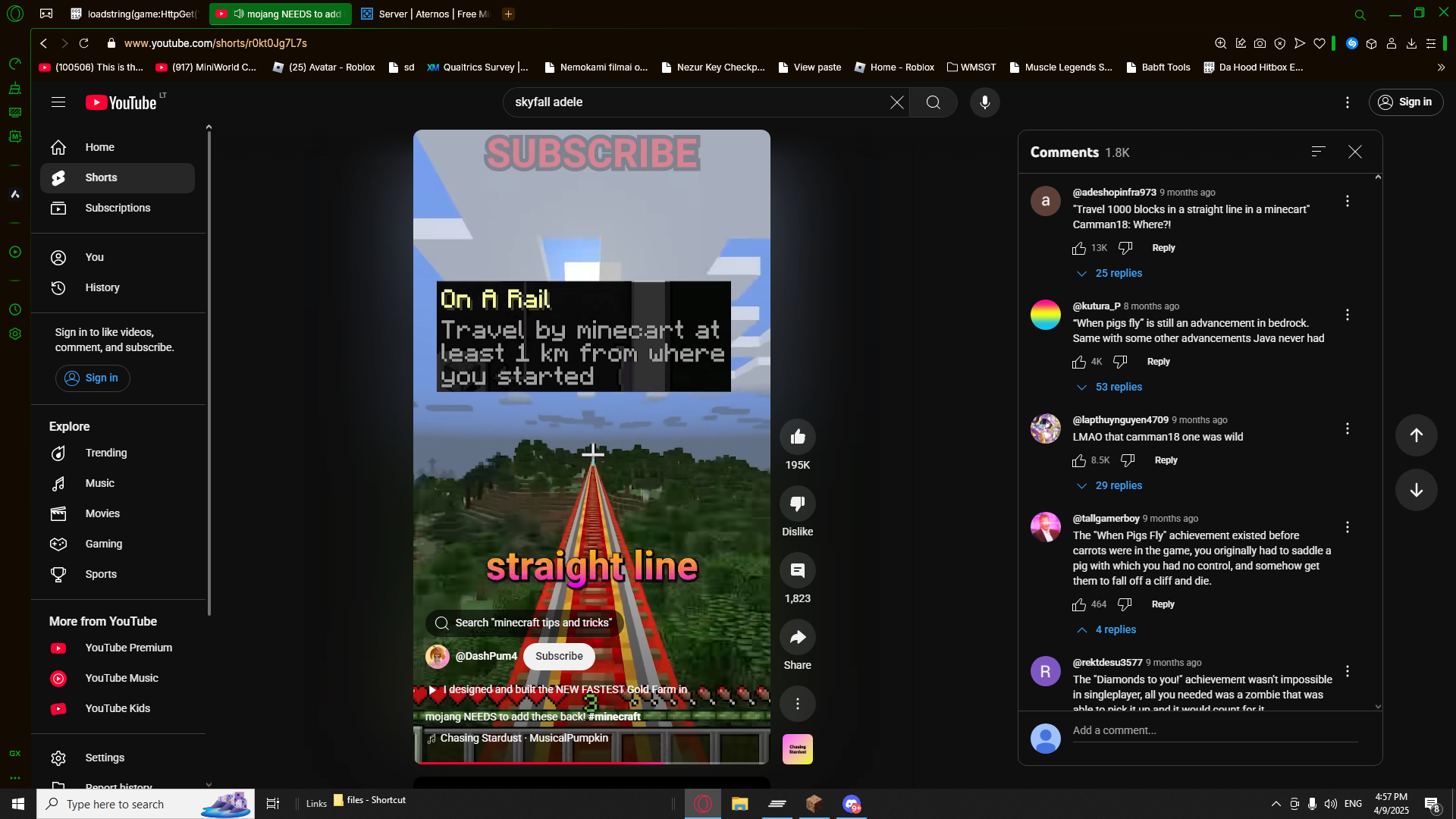This screenshot has height=819, width=1456.
Task: Open YouTube Premium from sidebar
Action: 118,648
